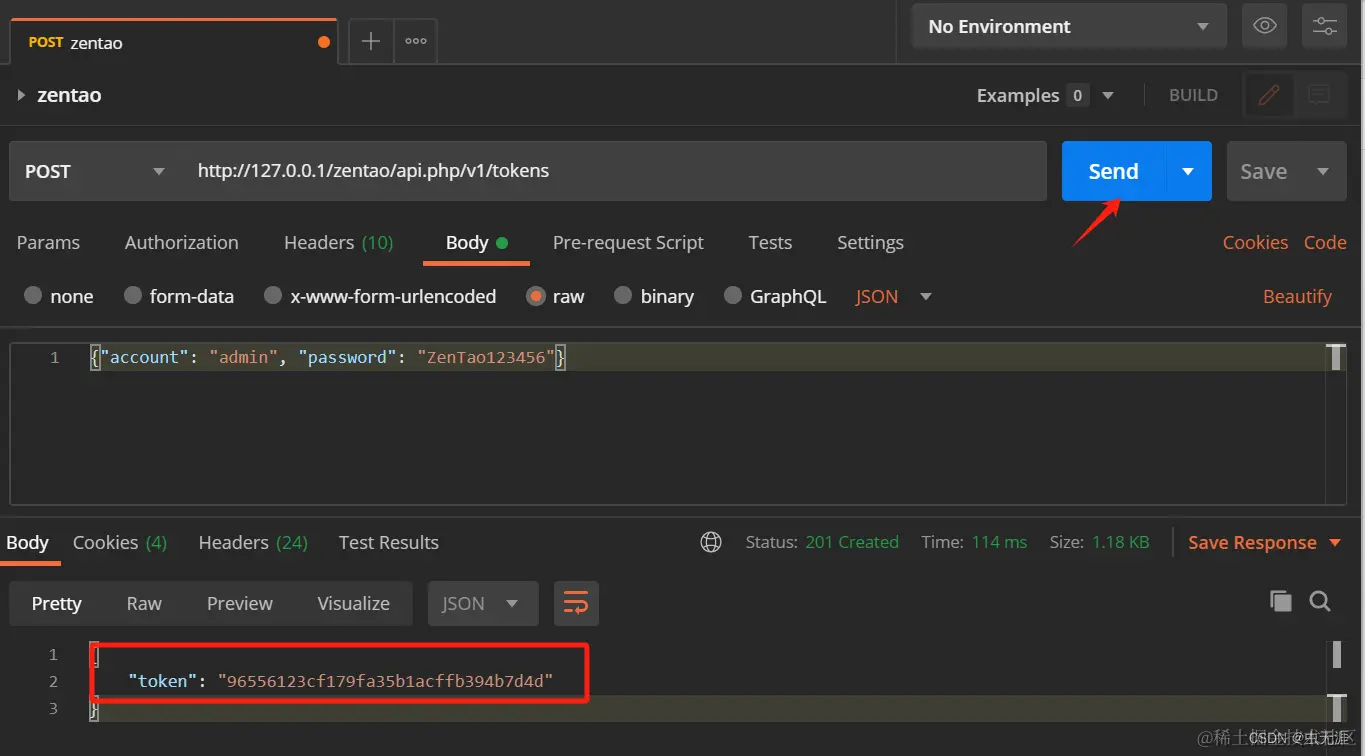Image resolution: width=1365 pixels, height=756 pixels.
Task: Switch to the Params tab
Action: coord(48,242)
